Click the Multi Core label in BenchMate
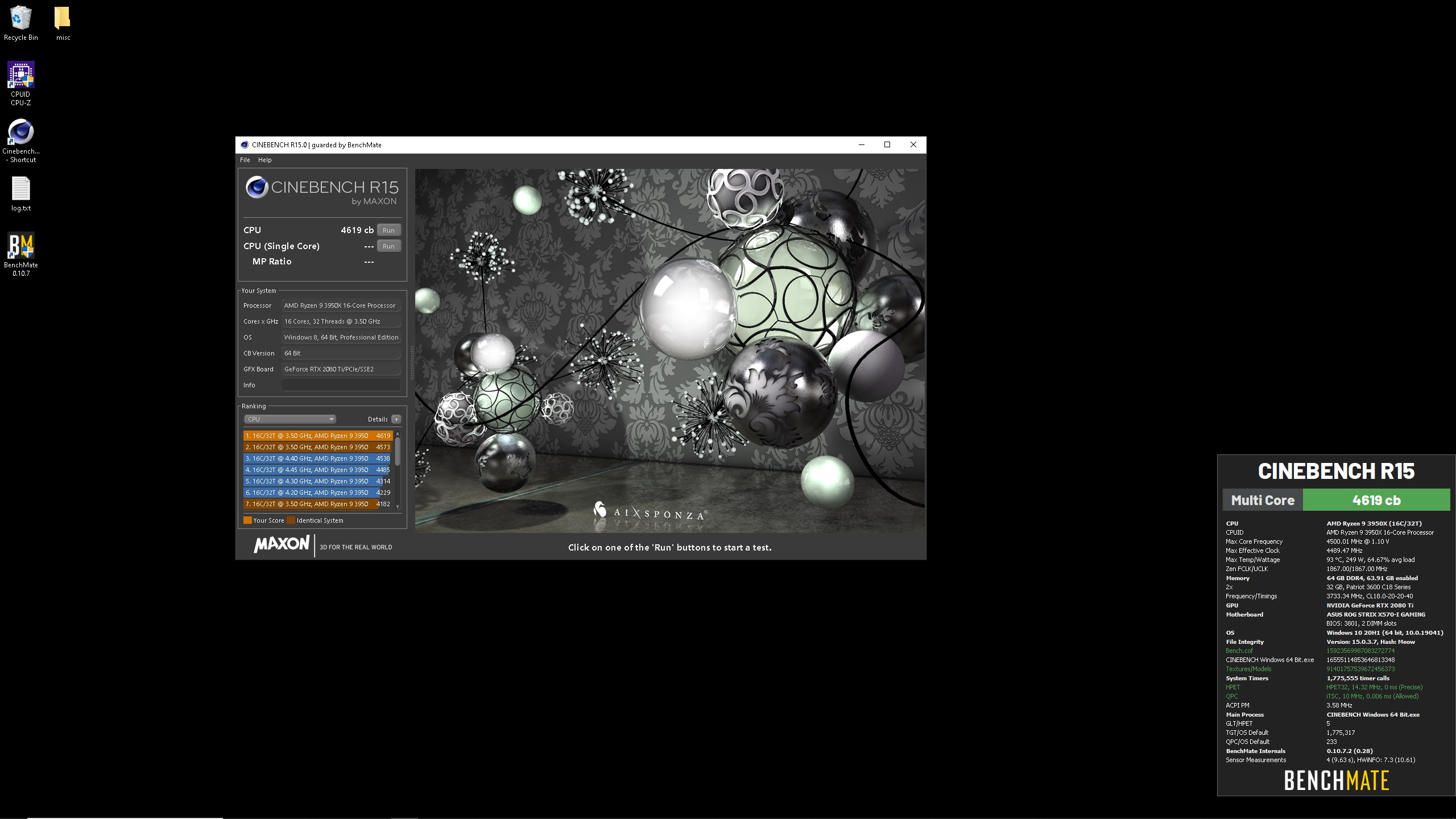 (x=1263, y=500)
